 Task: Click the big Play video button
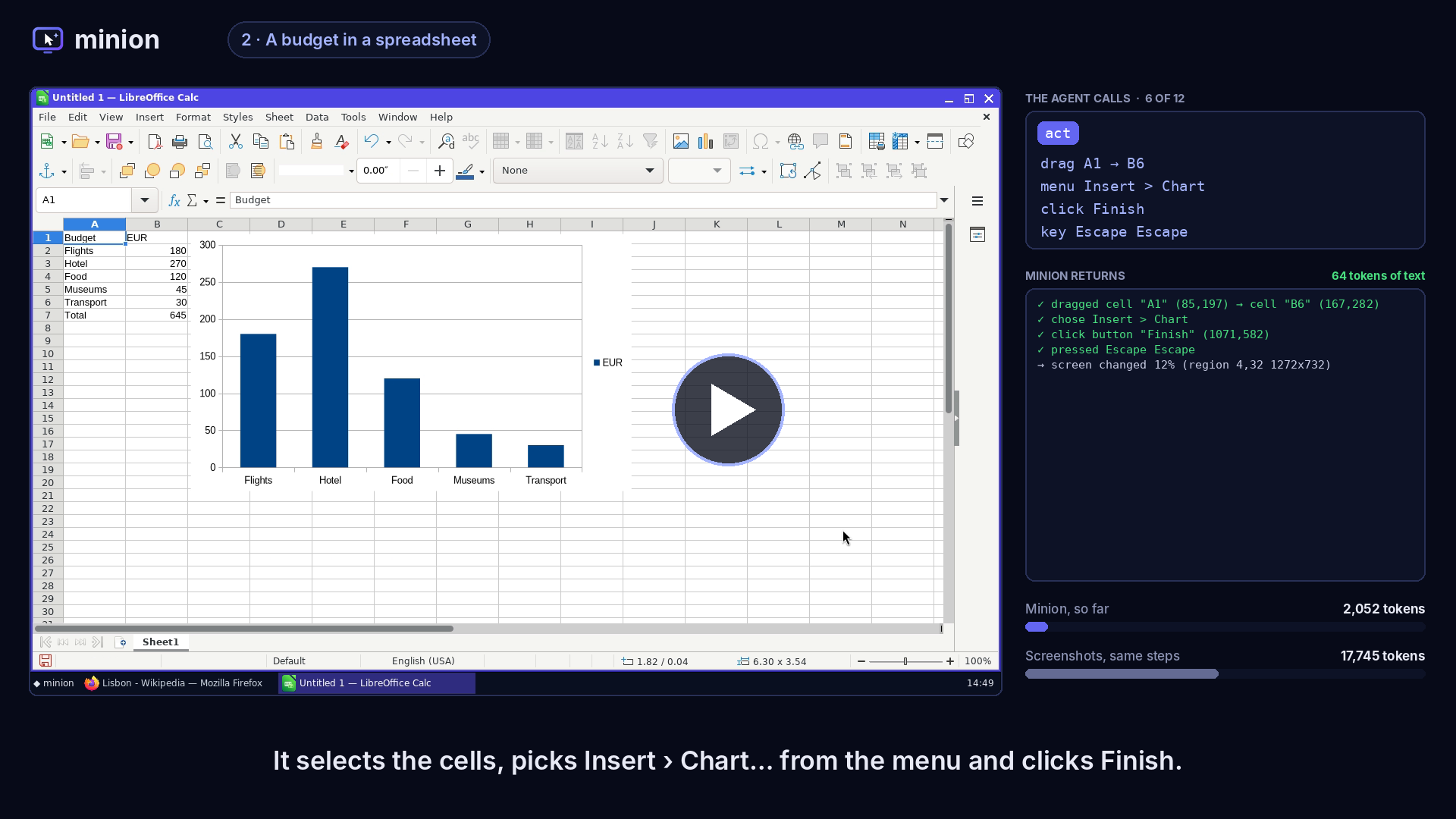coord(728,409)
